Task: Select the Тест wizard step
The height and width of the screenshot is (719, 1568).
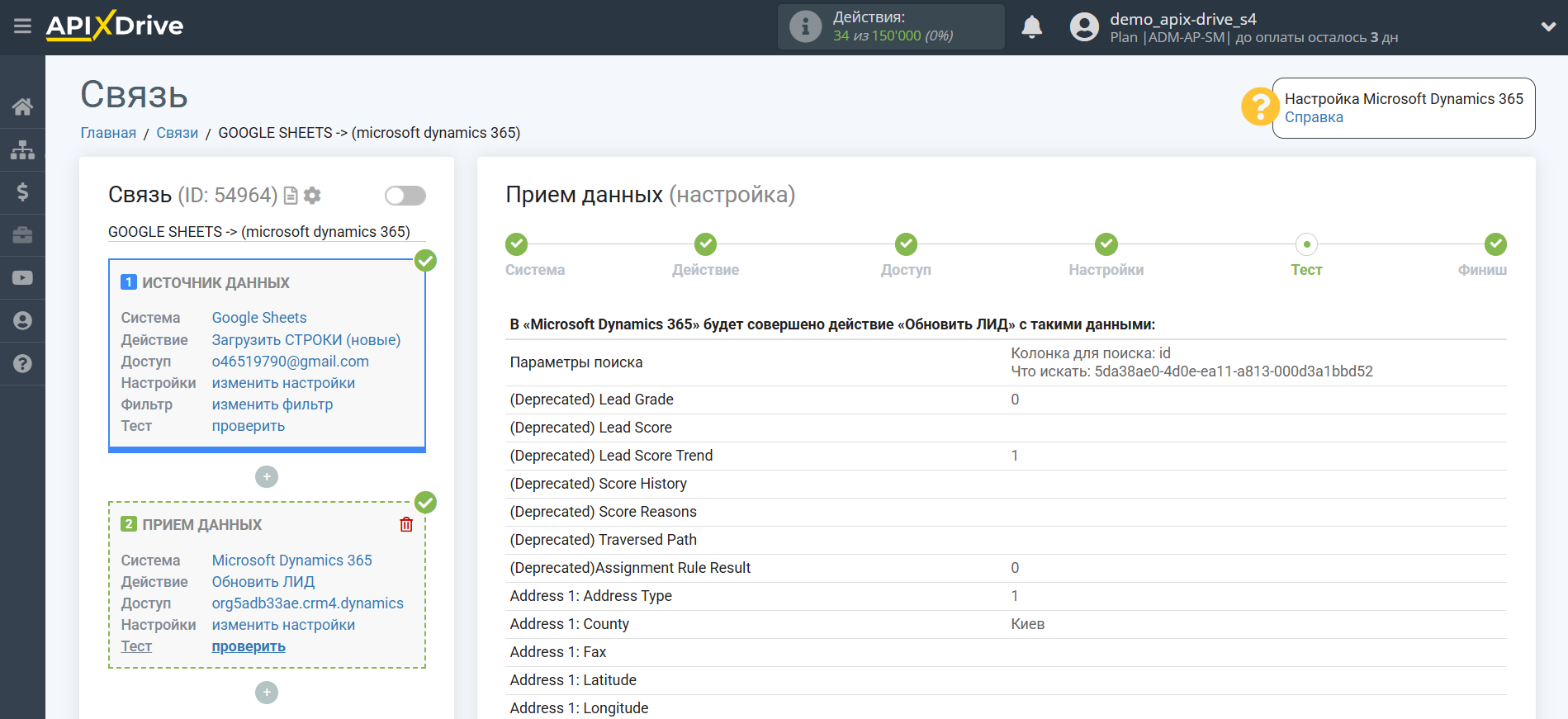Action: [x=1306, y=244]
